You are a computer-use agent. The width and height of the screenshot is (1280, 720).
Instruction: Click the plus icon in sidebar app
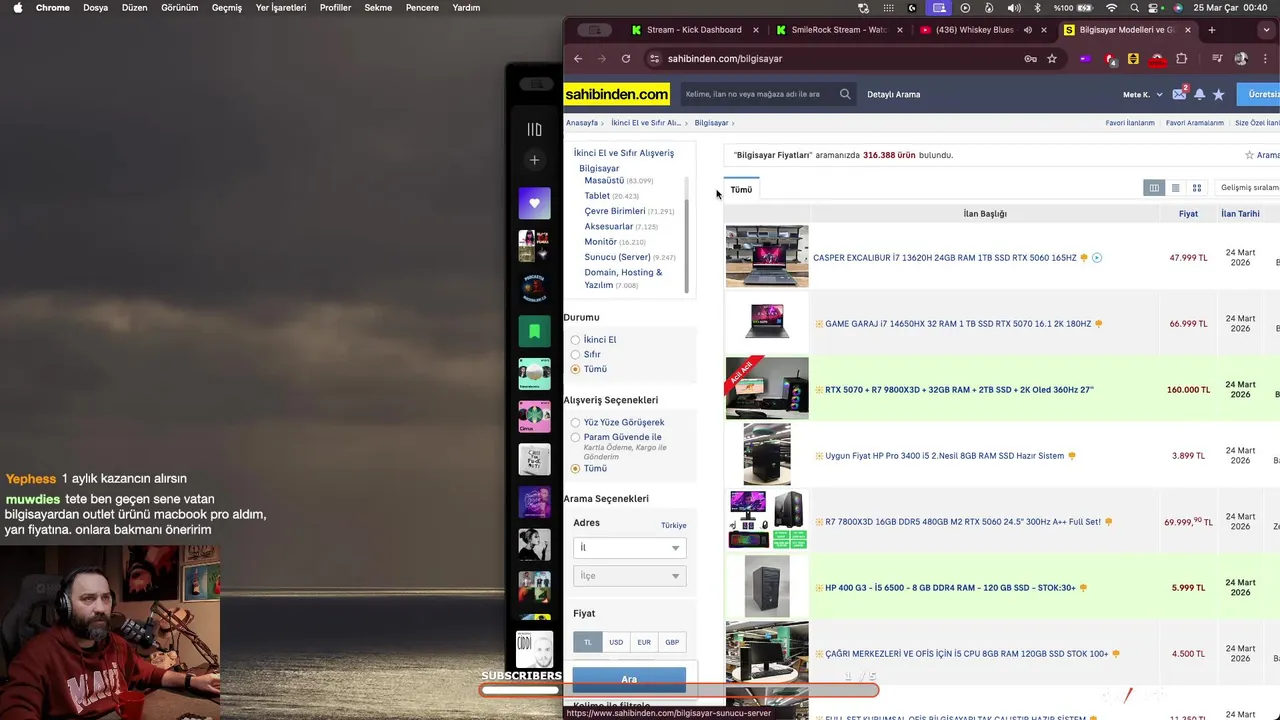[x=534, y=160]
